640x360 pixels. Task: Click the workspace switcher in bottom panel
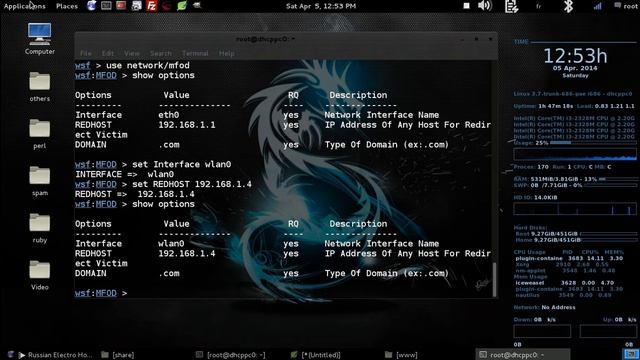tap(631, 354)
